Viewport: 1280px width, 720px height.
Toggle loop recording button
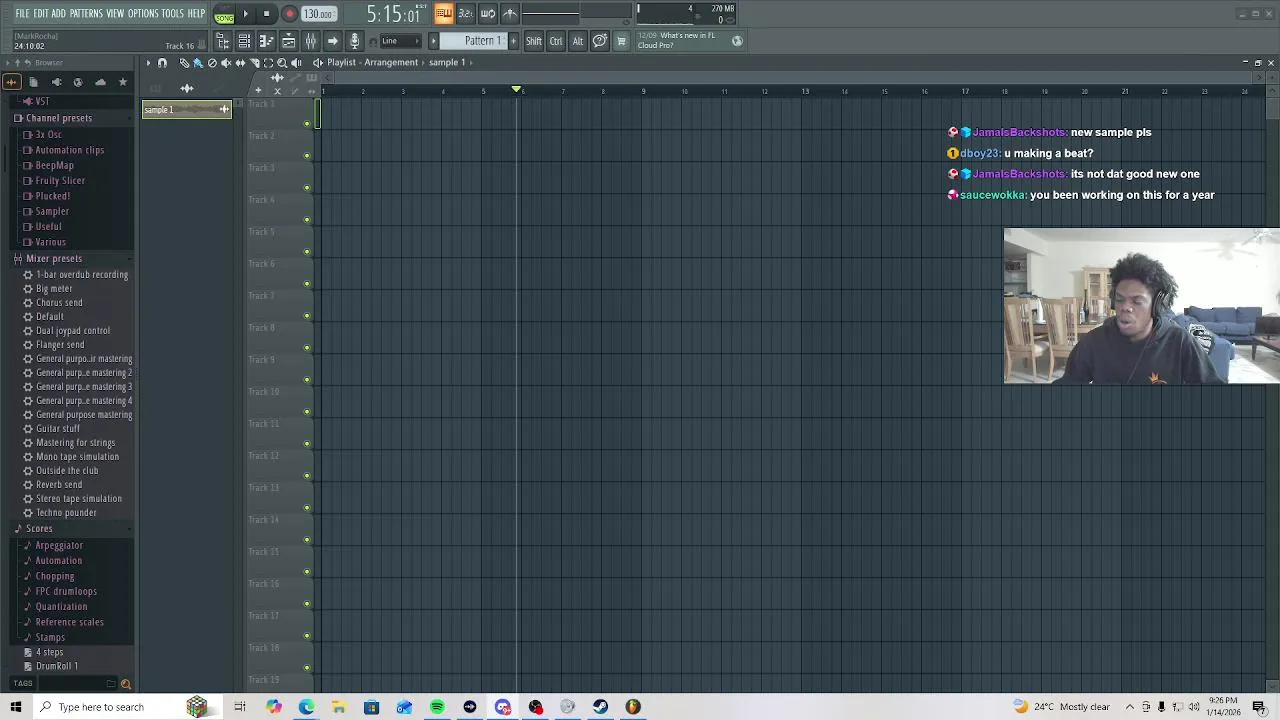click(488, 13)
